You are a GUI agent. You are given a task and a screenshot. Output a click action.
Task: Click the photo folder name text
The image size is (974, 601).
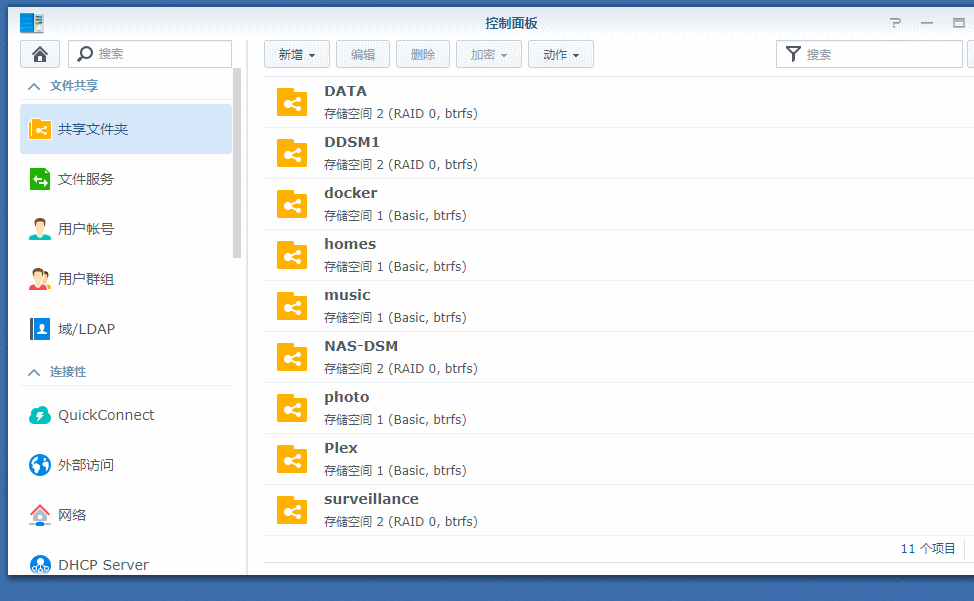click(347, 397)
